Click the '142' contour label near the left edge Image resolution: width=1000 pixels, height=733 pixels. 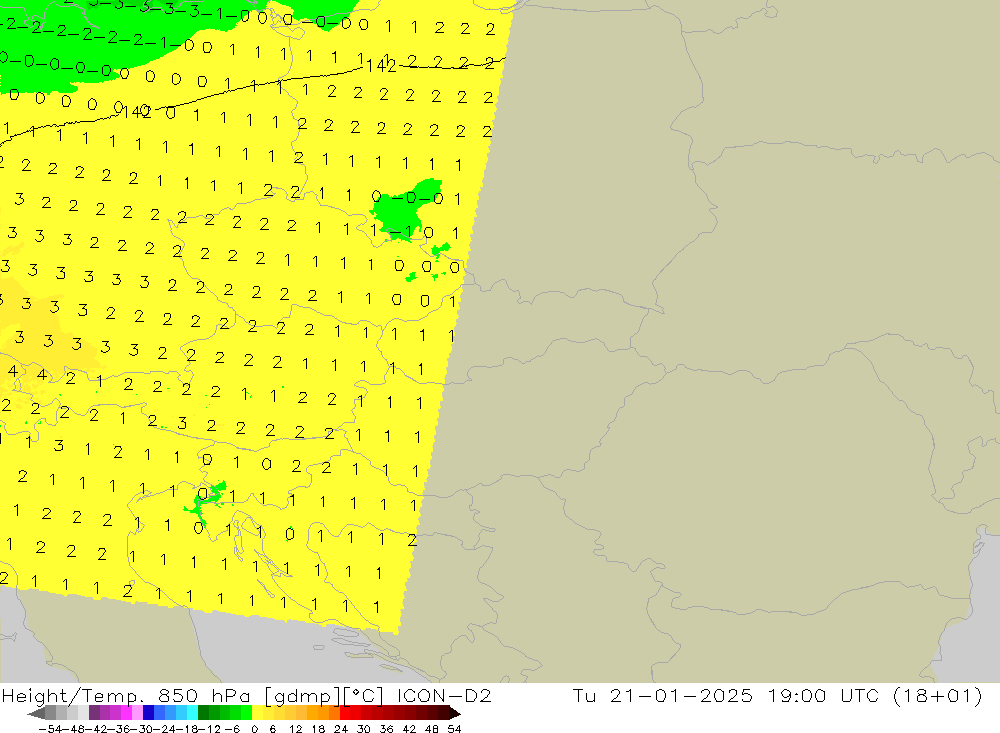(136, 112)
